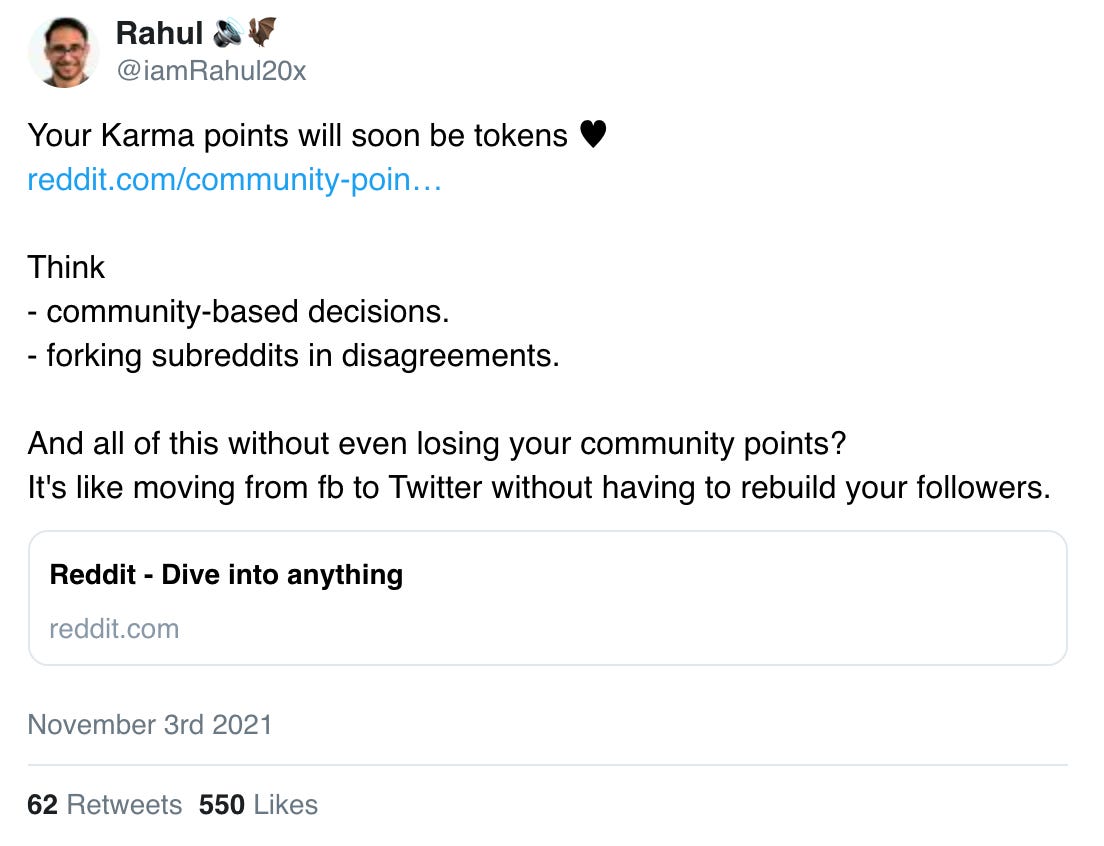
Task: View the 550 Likes list
Action: coord(258,805)
